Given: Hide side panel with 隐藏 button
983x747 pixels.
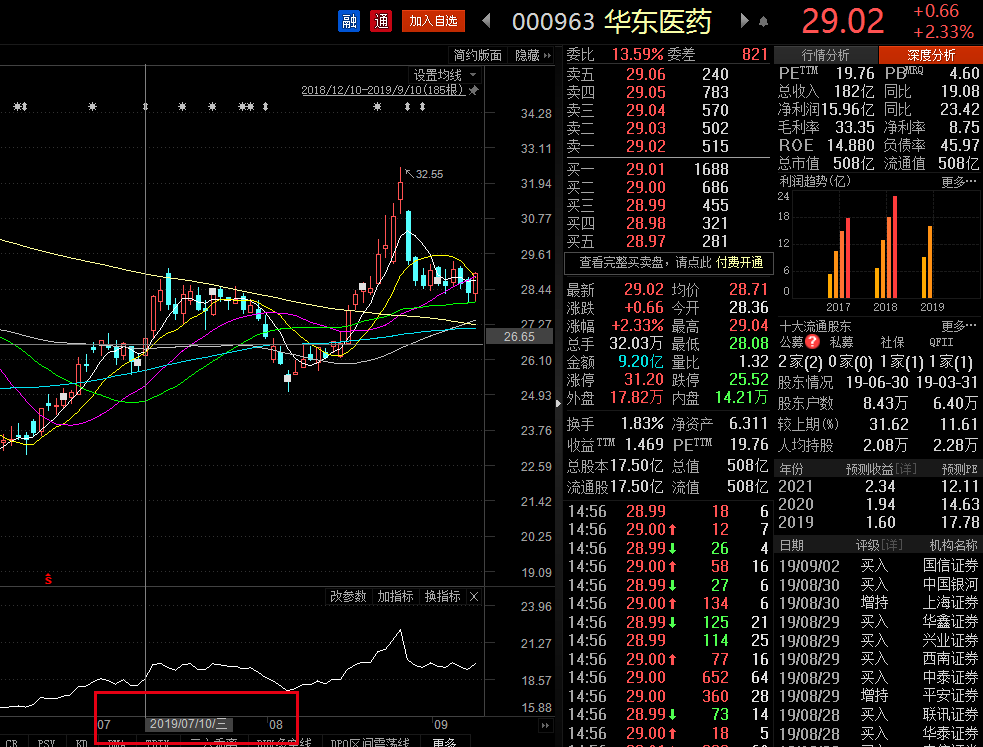Looking at the screenshot, I should pyautogui.click(x=532, y=55).
